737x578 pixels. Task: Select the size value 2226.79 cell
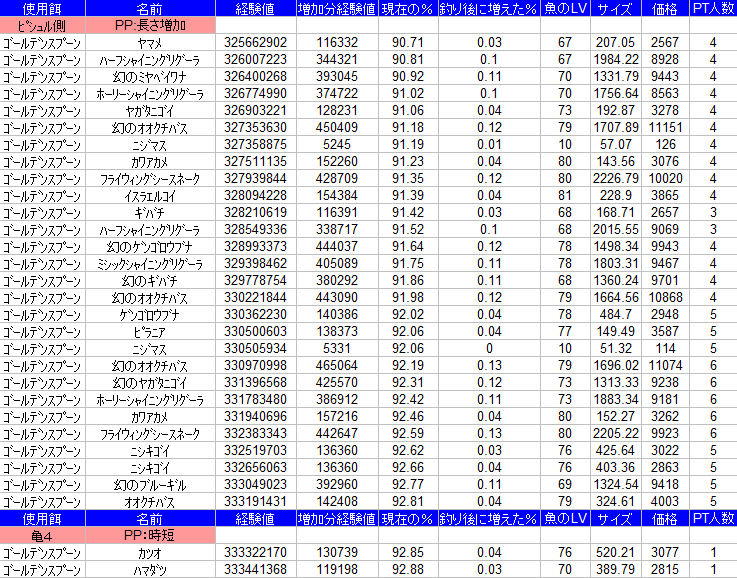coord(615,178)
